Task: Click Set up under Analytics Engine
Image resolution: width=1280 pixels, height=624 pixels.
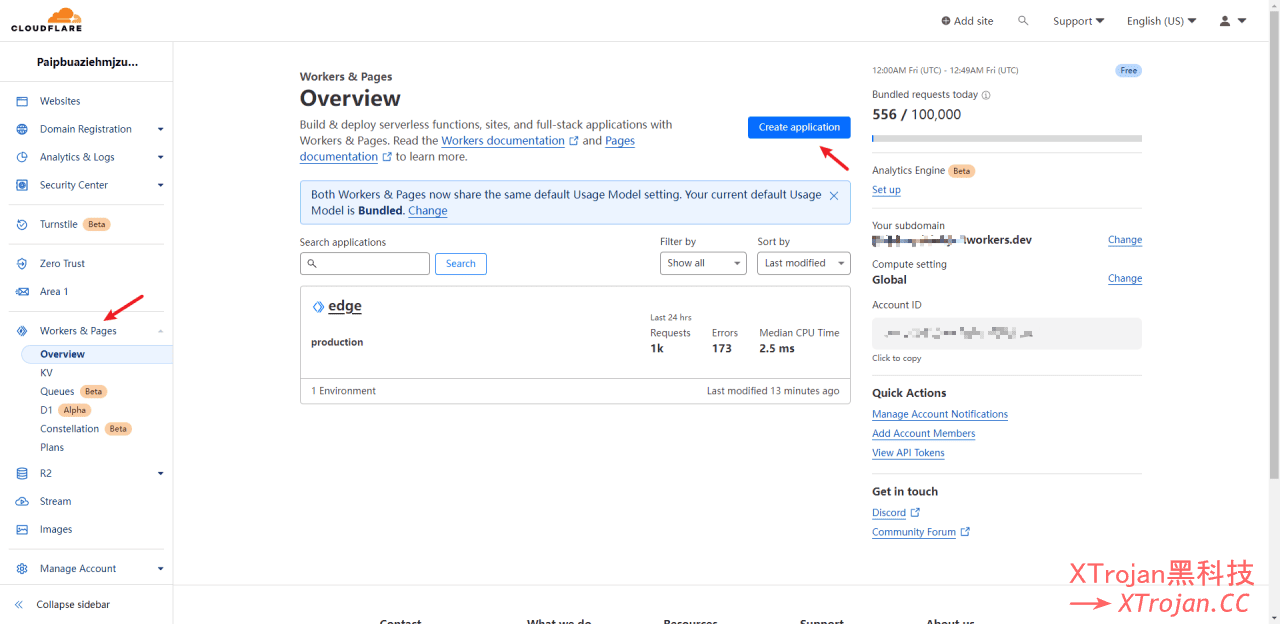Action: [886, 190]
